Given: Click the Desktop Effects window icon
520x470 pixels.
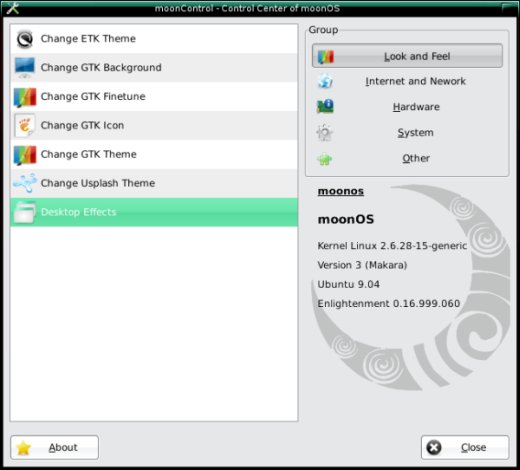Looking at the screenshot, I should pyautogui.click(x=25, y=212).
